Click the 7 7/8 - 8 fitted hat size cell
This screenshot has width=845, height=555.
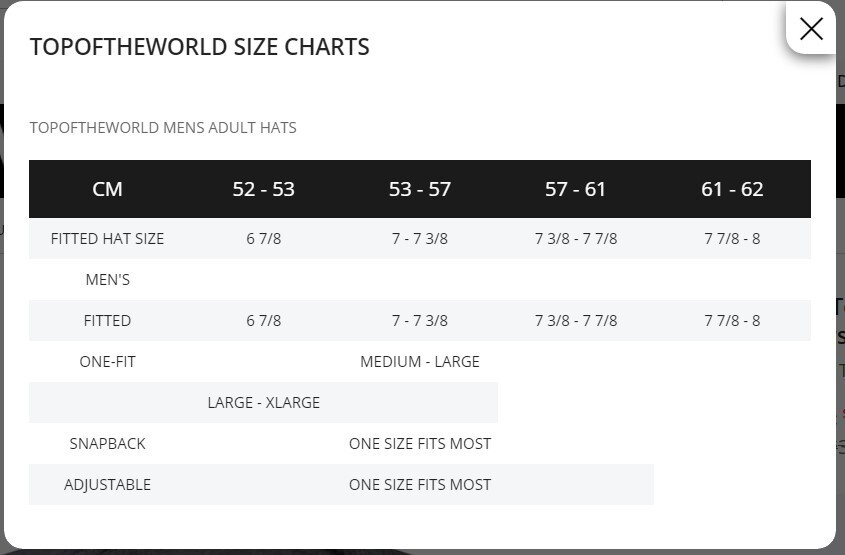(732, 239)
